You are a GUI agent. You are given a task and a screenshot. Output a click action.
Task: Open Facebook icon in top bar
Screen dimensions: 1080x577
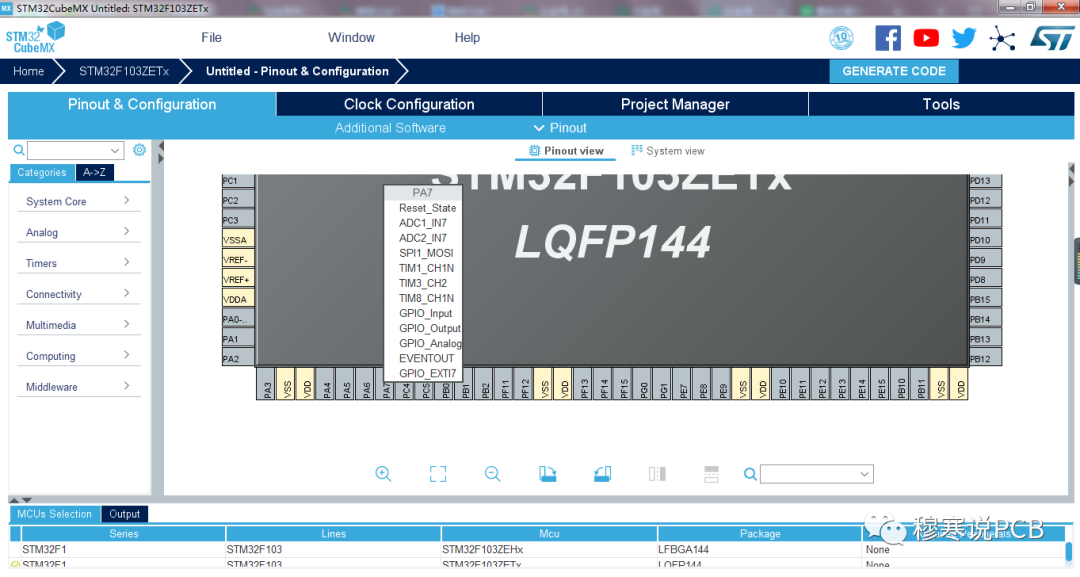coord(888,38)
